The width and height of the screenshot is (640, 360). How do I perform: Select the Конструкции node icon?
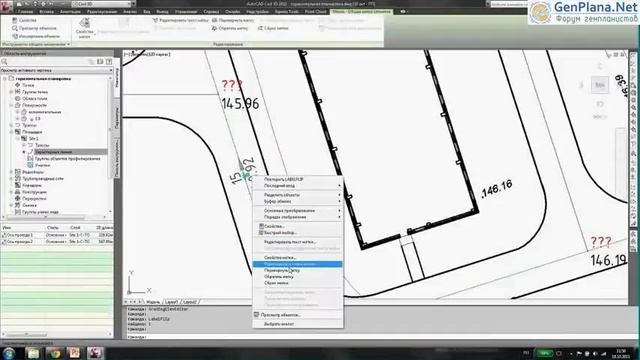pos(18,191)
